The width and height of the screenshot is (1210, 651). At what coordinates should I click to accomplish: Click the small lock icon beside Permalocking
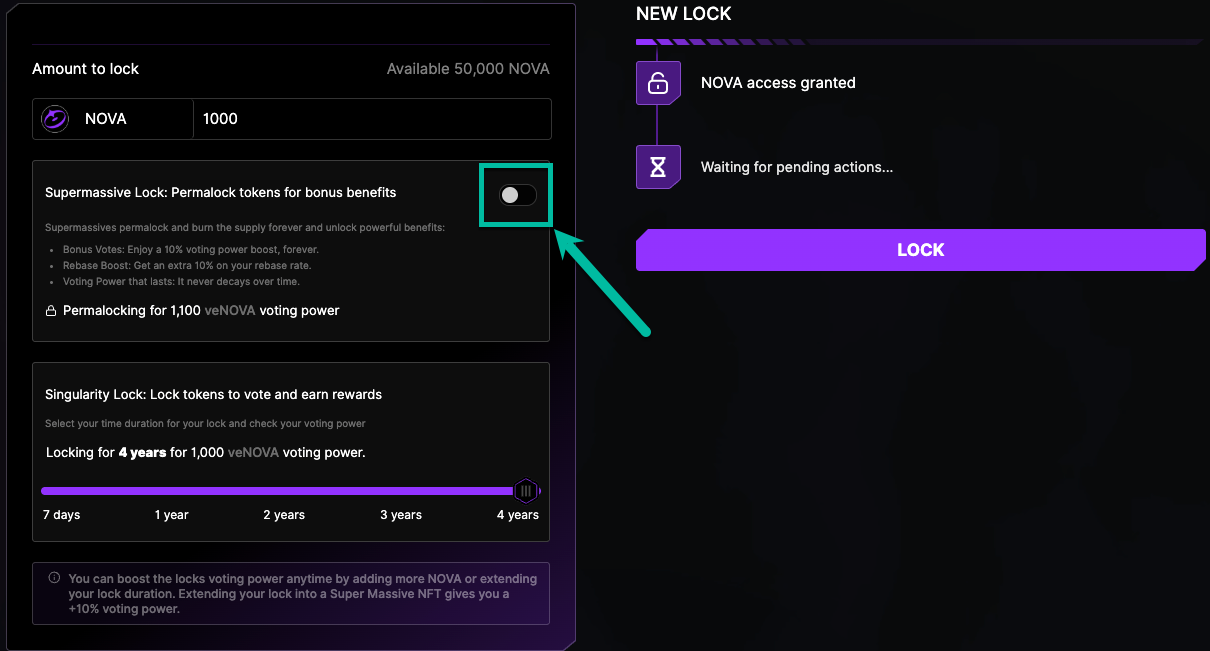(51, 311)
